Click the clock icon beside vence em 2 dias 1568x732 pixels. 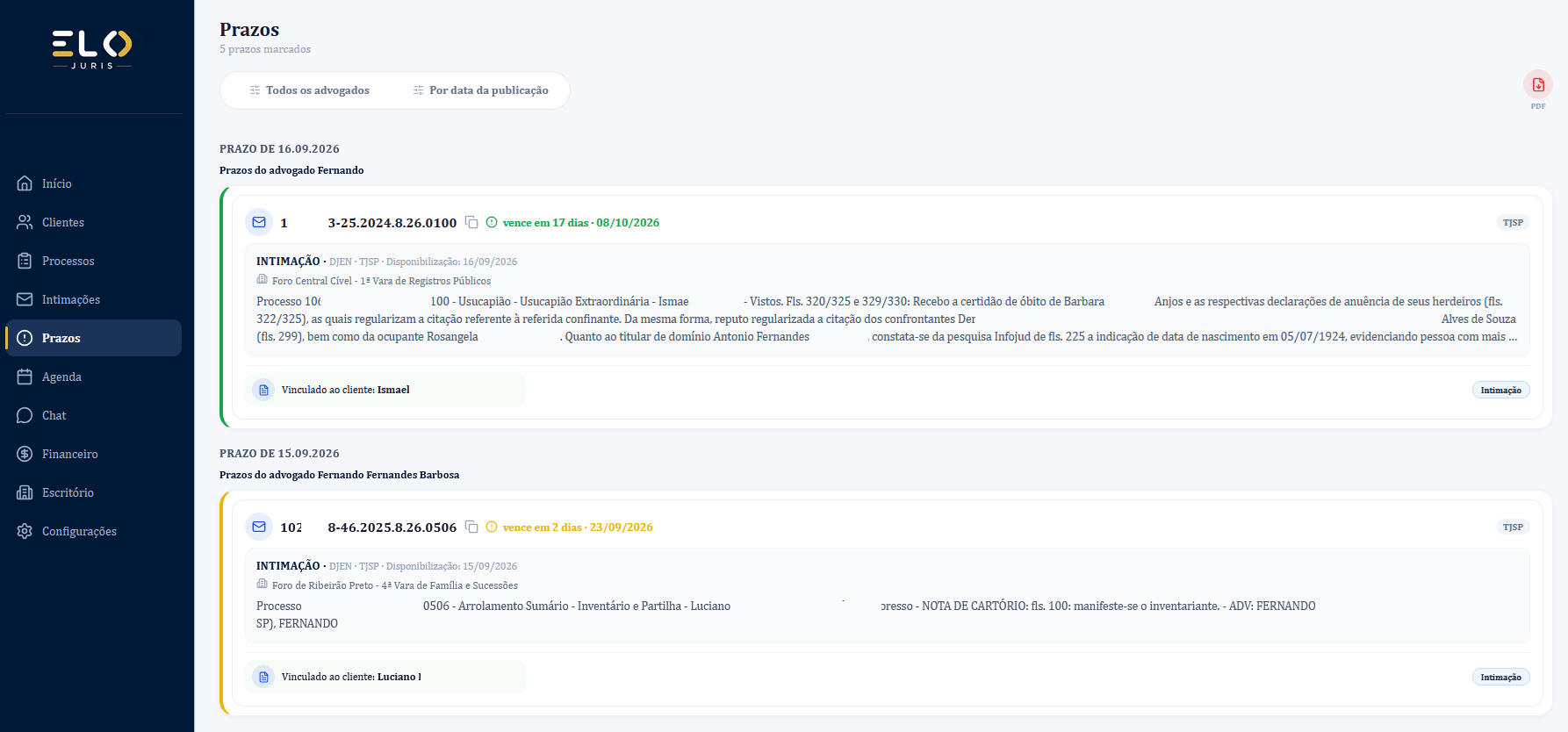[x=492, y=527]
